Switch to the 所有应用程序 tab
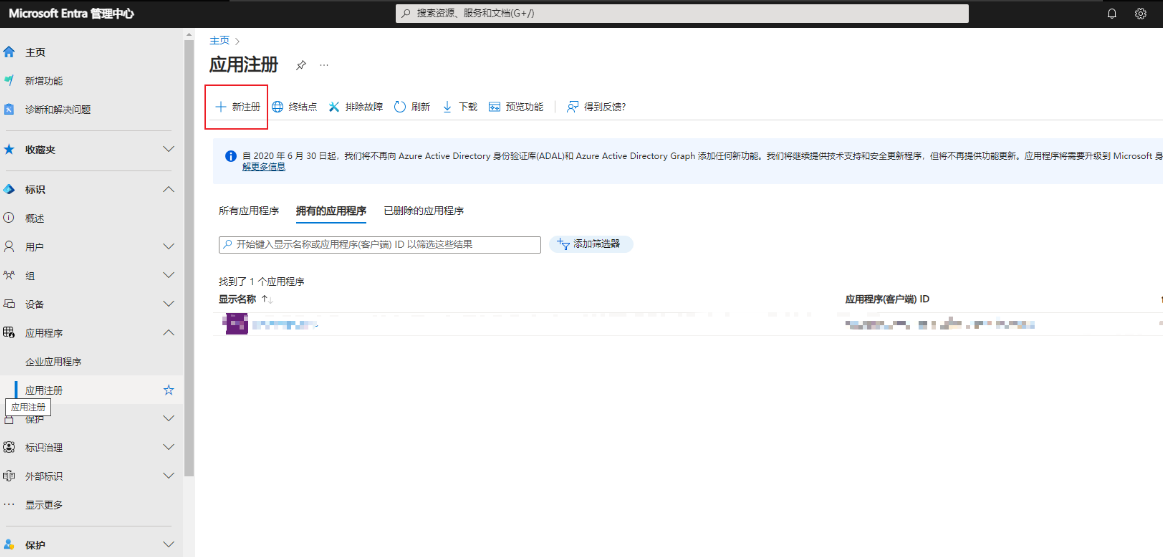1163x557 pixels. (x=248, y=211)
